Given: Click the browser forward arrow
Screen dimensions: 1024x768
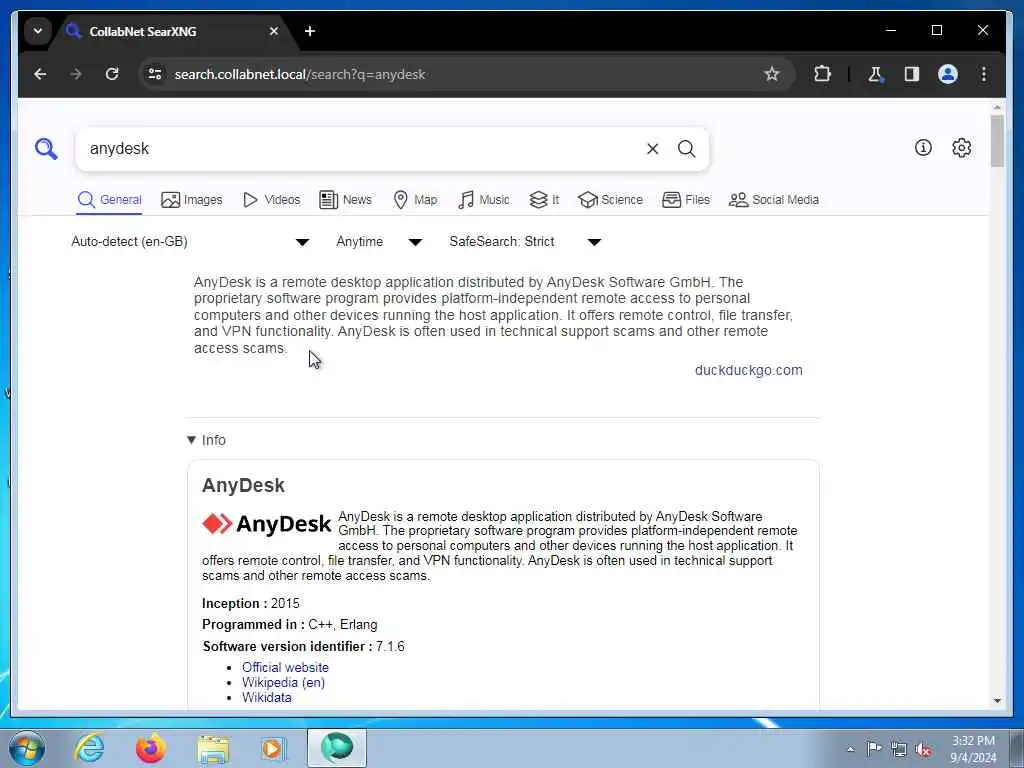Looking at the screenshot, I should click(x=76, y=74).
